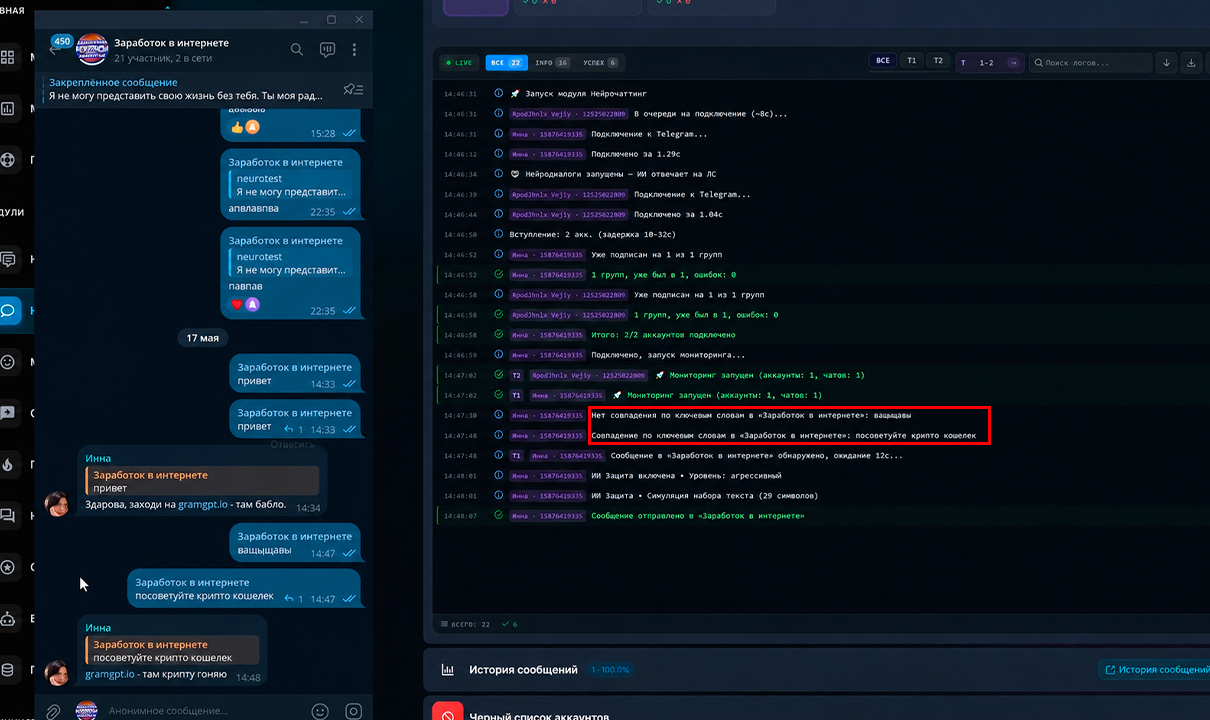Click the flame icon in sidebar
The width and height of the screenshot is (1210, 720).
pos(8,464)
